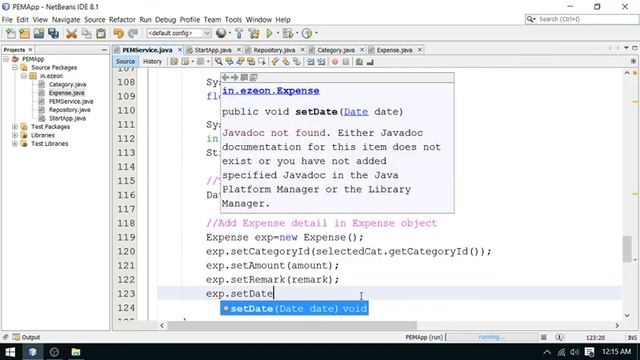Screen dimensions: 640x360
Task: Click the editor Find Selection magnifier icon
Action: 219,62
